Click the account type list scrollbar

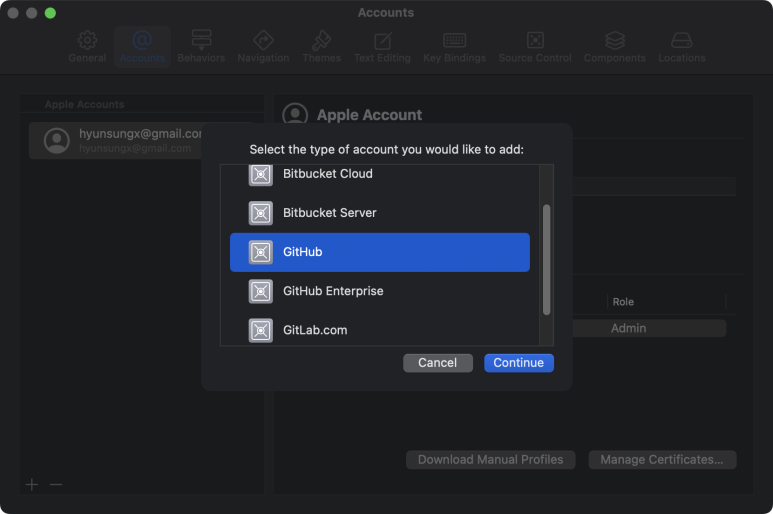coord(546,259)
